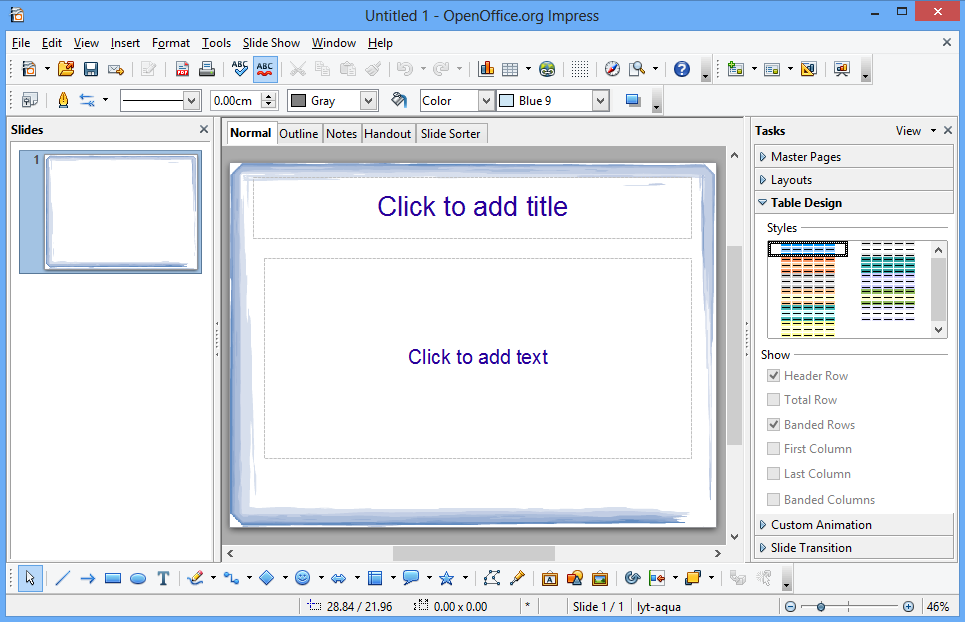Toggle the Header Row checkbox
Image resolution: width=965 pixels, height=622 pixels.
coord(774,376)
